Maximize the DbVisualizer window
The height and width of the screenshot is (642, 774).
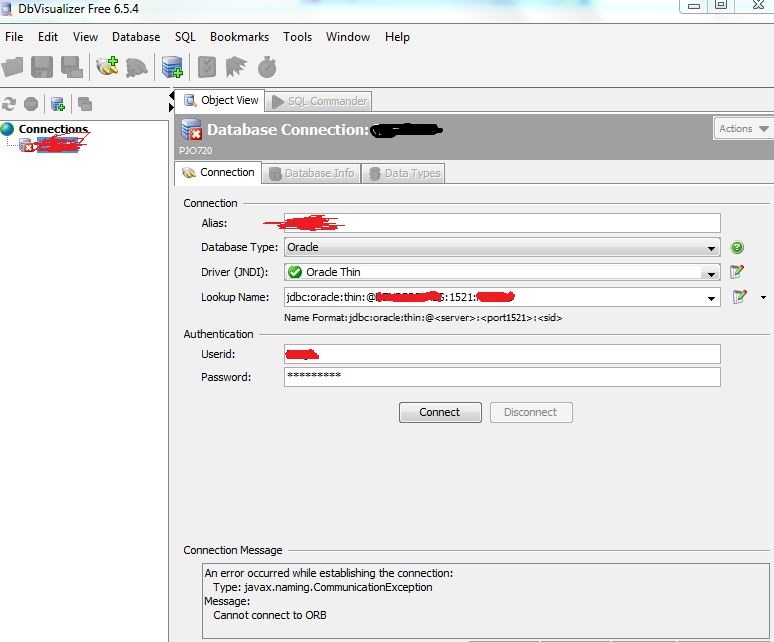point(721,5)
